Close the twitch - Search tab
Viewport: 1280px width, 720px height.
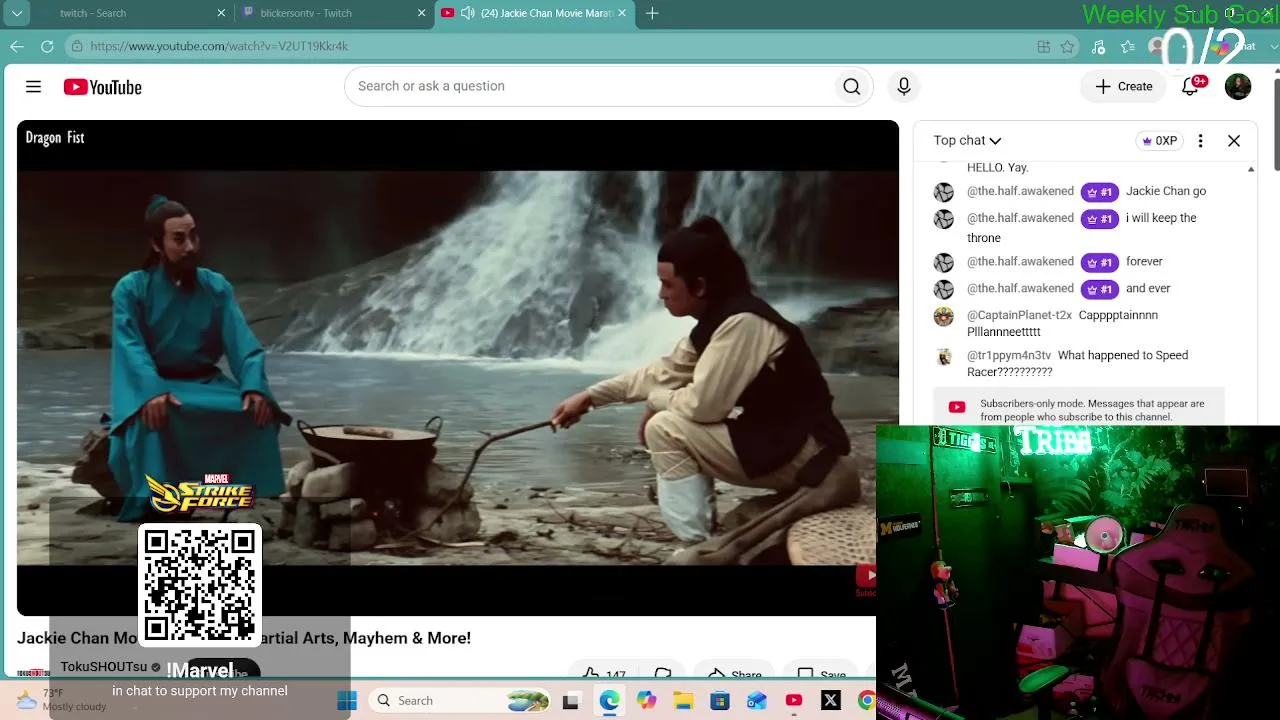coord(221,13)
